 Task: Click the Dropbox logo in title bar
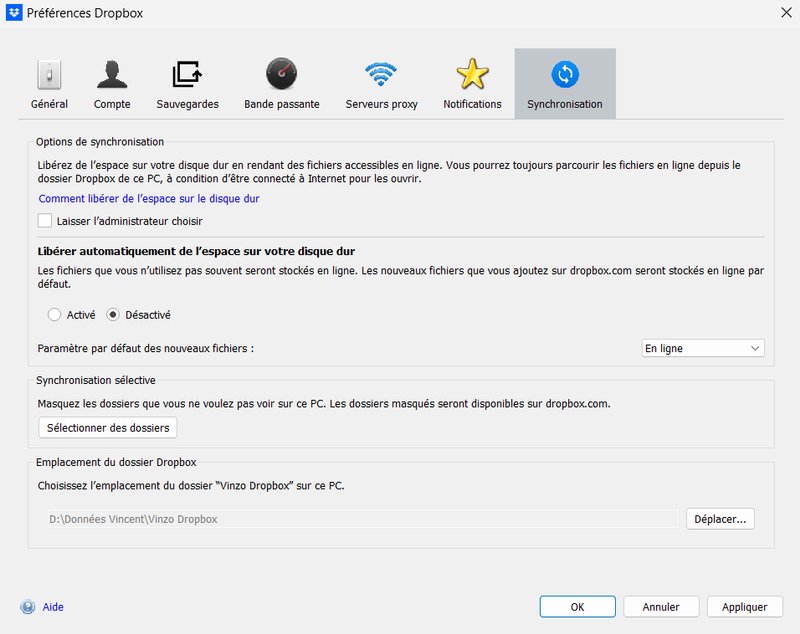(x=14, y=12)
